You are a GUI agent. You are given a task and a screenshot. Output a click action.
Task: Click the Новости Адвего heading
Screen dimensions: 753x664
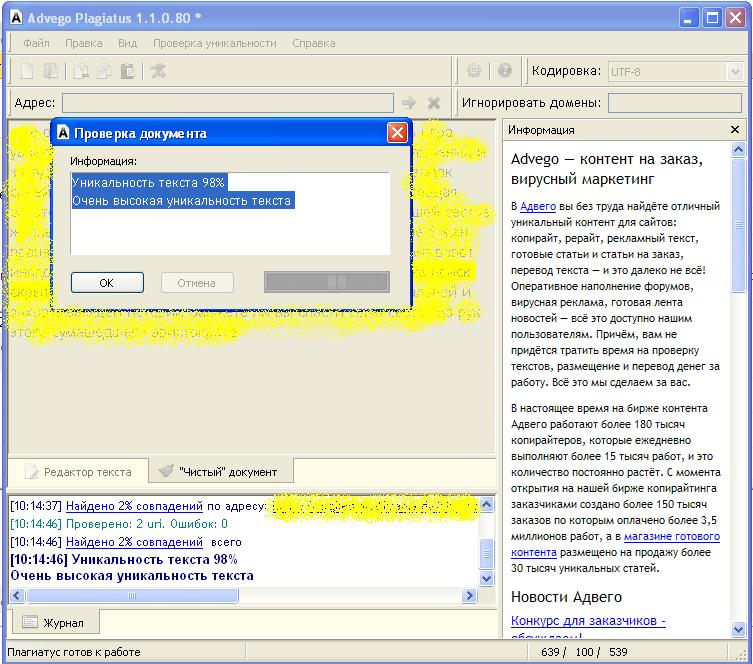[x=566, y=597]
